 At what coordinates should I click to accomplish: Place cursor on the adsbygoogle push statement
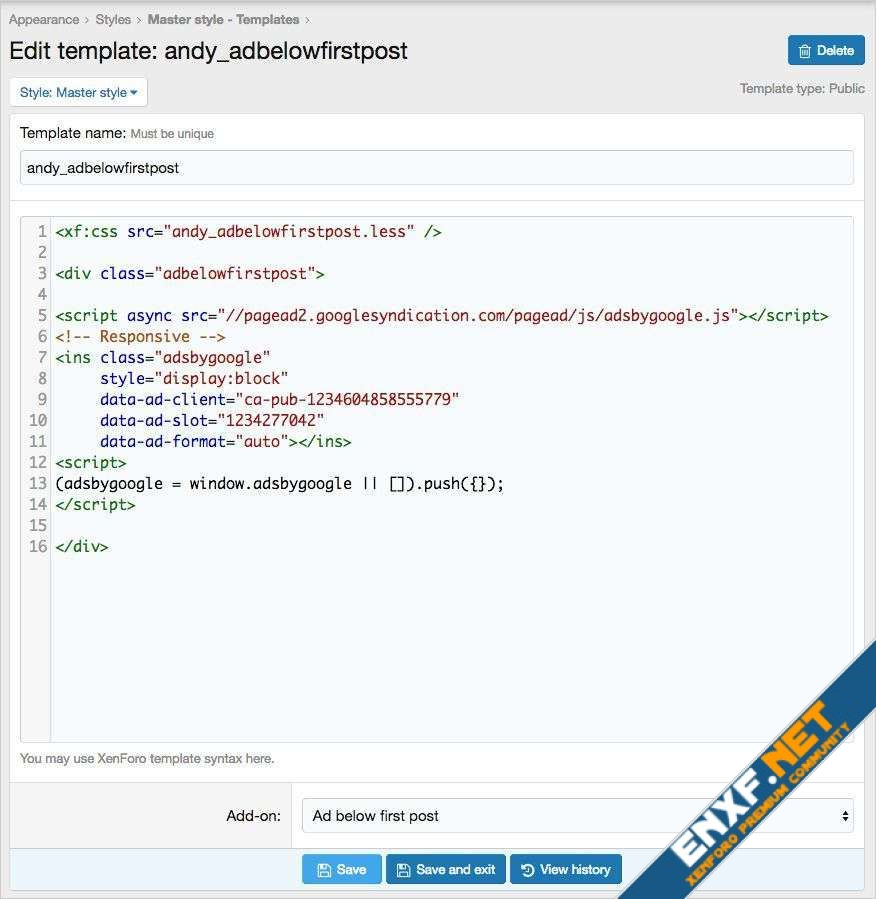point(280,484)
